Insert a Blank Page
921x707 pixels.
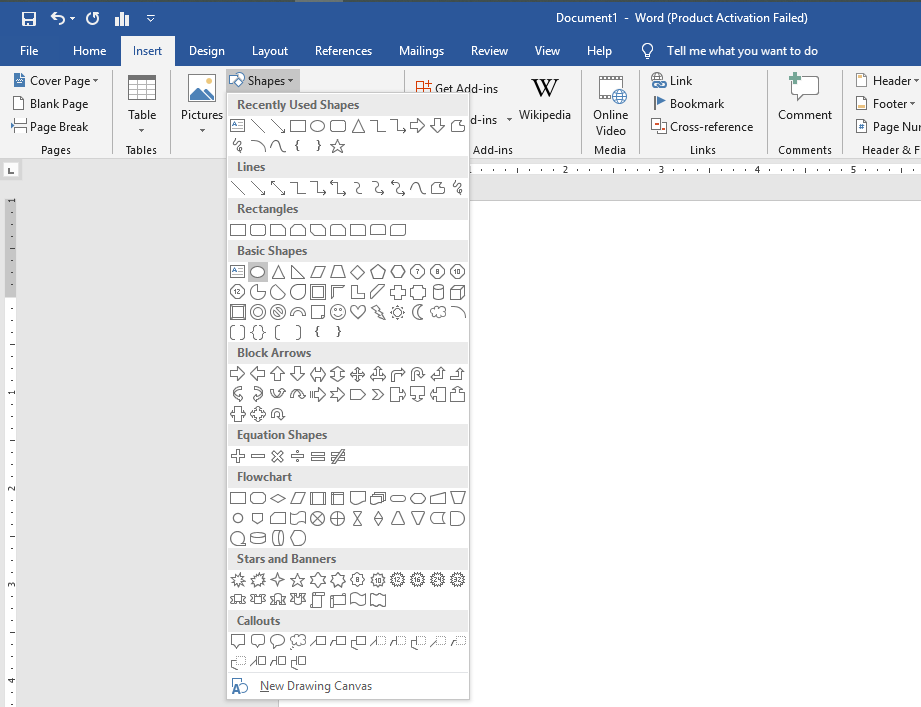(x=51, y=104)
